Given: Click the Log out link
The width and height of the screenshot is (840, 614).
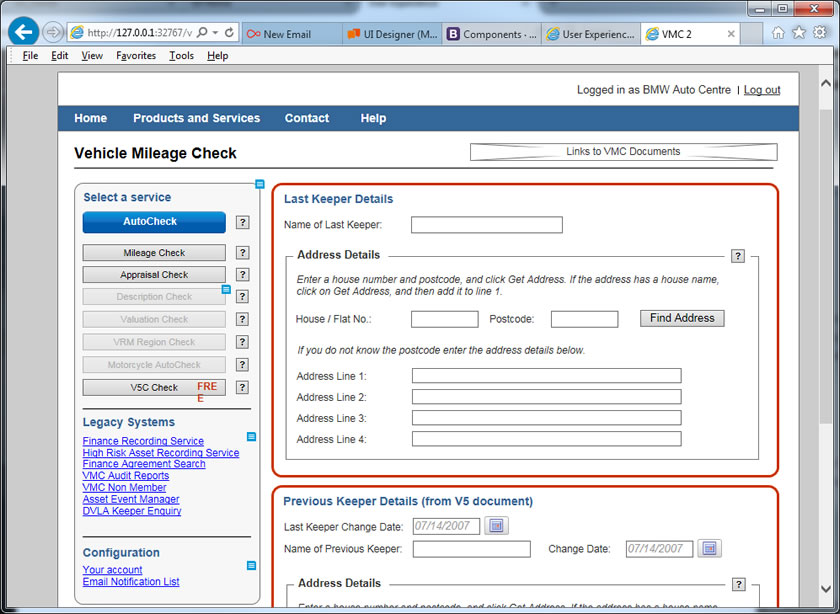Looking at the screenshot, I should point(762,90).
